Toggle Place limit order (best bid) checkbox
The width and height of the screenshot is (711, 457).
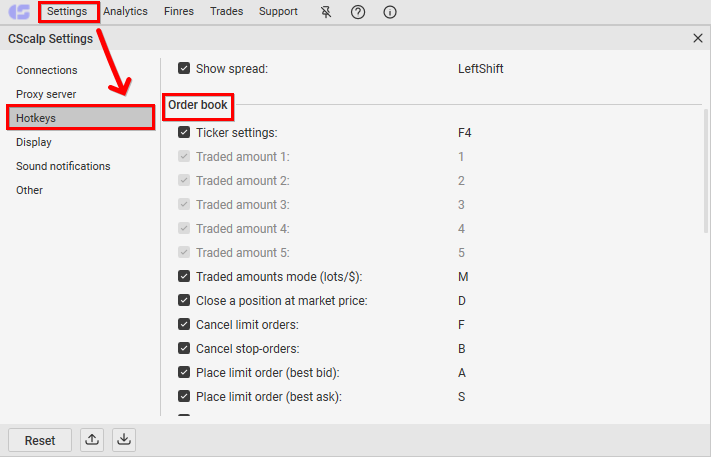point(184,372)
